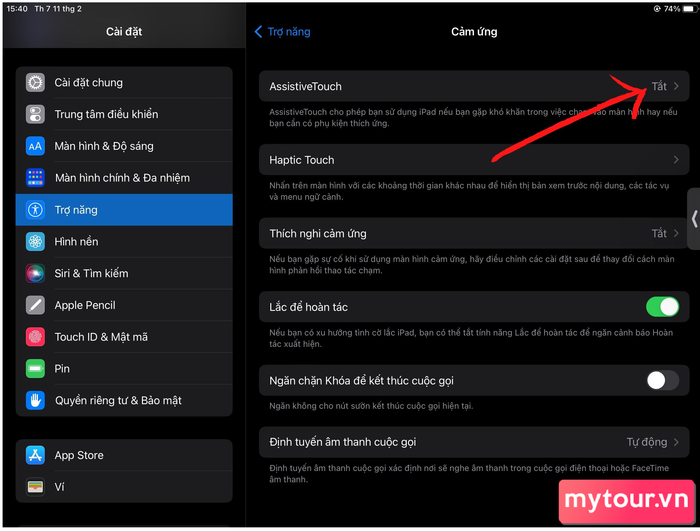
Task: Select Màn hình chính & Đa nhiệm row
Action: 124,178
